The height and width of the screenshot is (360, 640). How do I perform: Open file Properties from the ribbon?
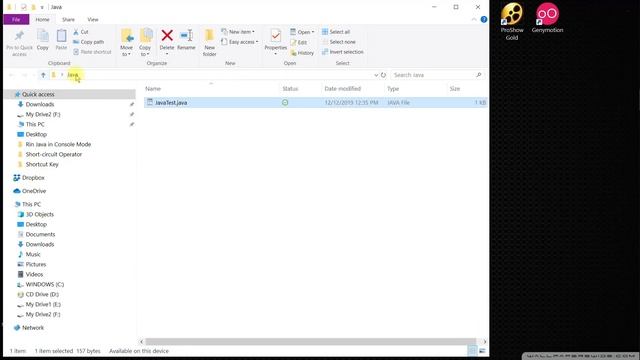click(x=276, y=42)
